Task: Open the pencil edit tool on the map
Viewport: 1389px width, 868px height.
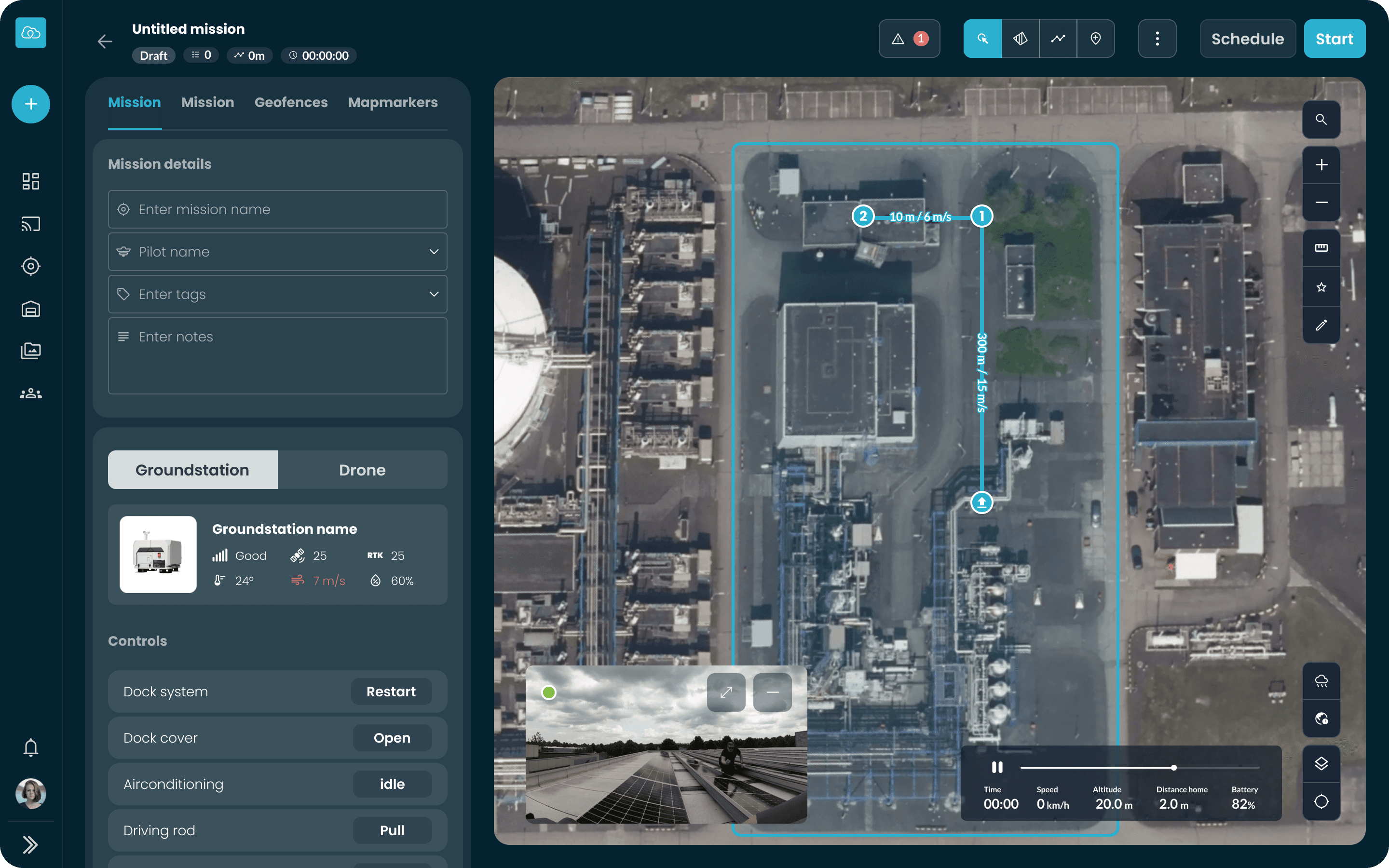Action: pyautogui.click(x=1321, y=325)
